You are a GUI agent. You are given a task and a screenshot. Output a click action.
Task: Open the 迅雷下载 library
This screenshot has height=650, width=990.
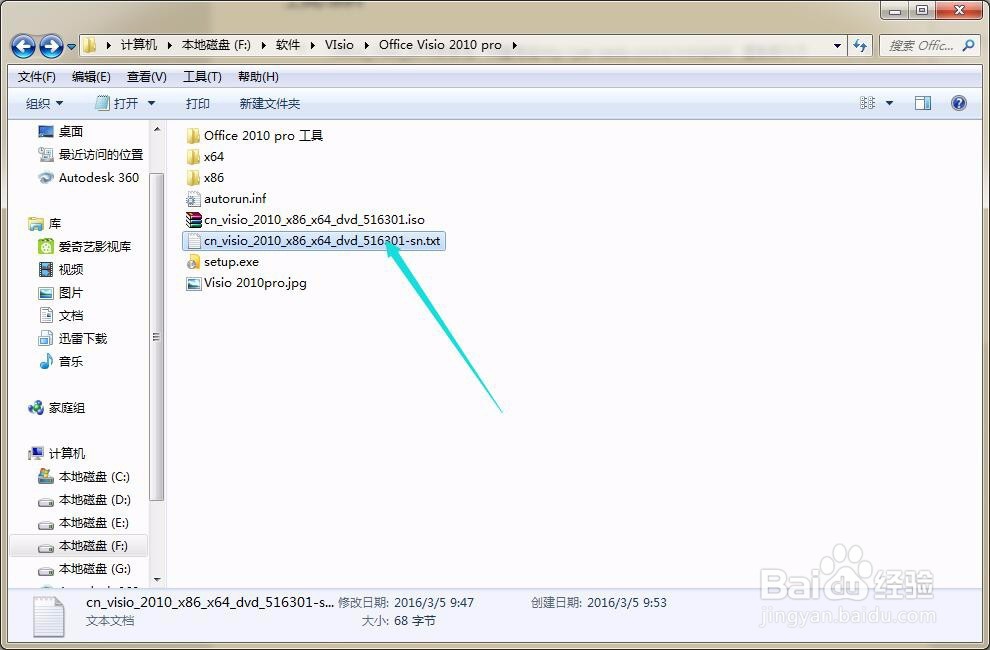(x=73, y=339)
